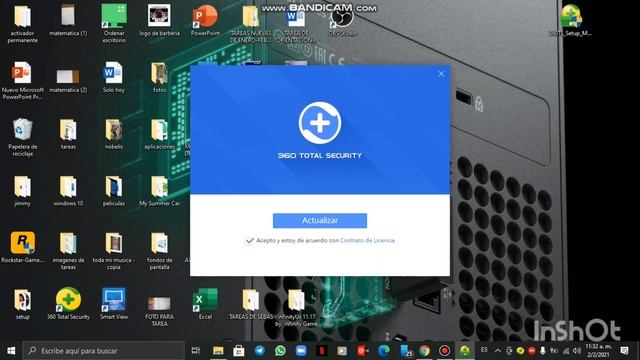Uncheck the license agreement acceptance checkbox
Screen dimensions: 640x360
coord(249,240)
